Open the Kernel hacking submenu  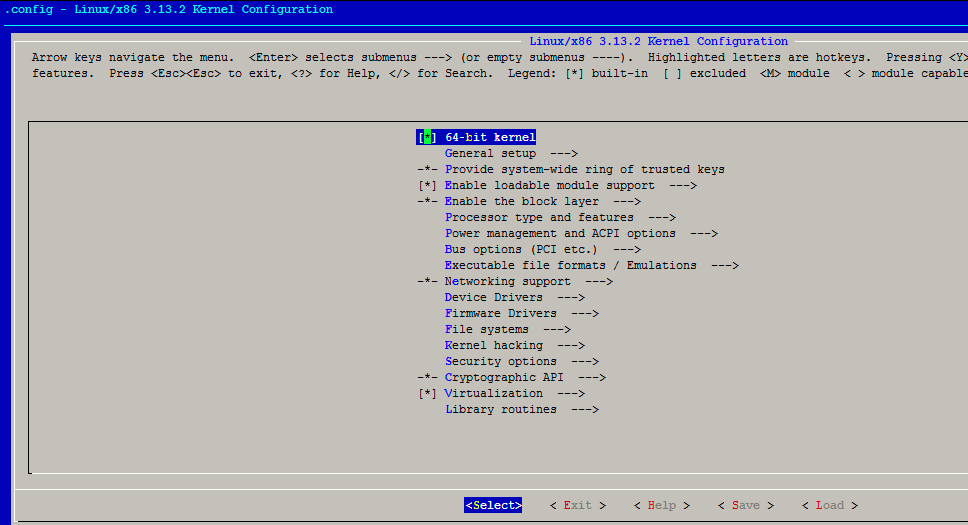515,345
